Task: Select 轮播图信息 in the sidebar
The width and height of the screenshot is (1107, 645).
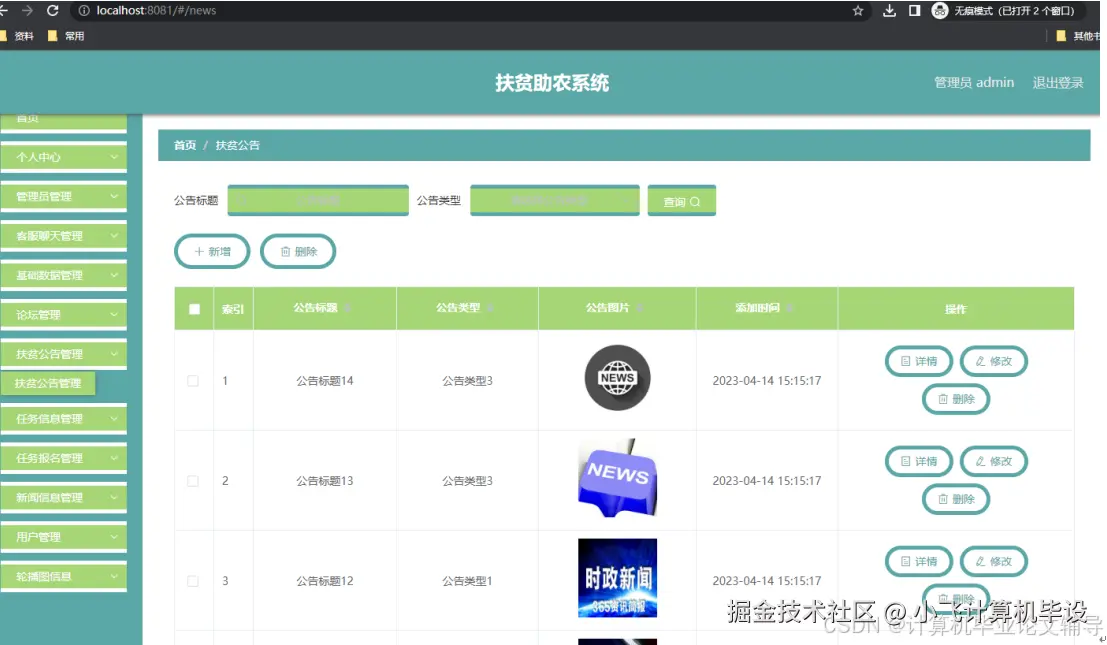Action: pyautogui.click(x=64, y=576)
